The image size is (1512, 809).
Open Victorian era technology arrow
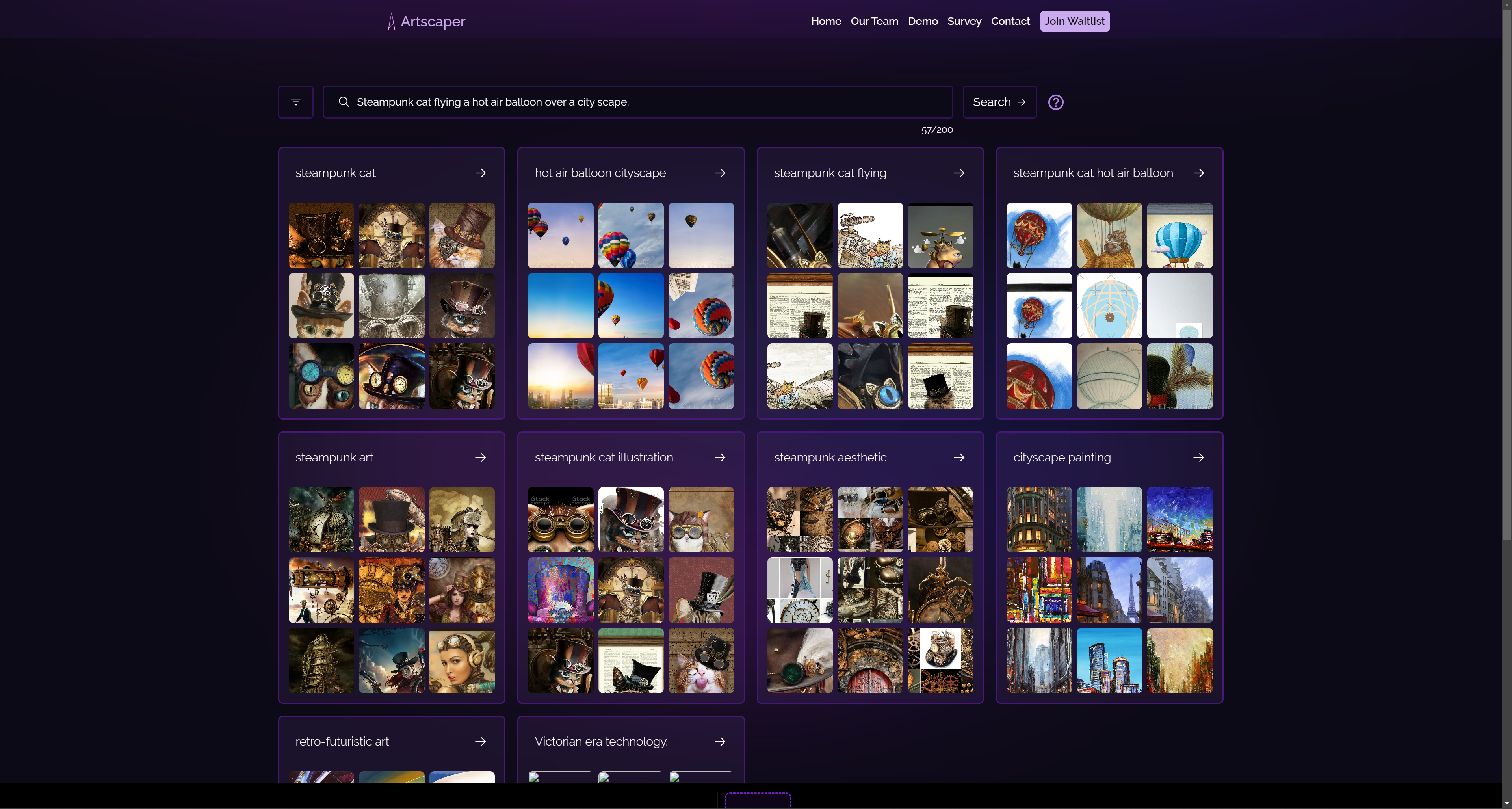720,742
